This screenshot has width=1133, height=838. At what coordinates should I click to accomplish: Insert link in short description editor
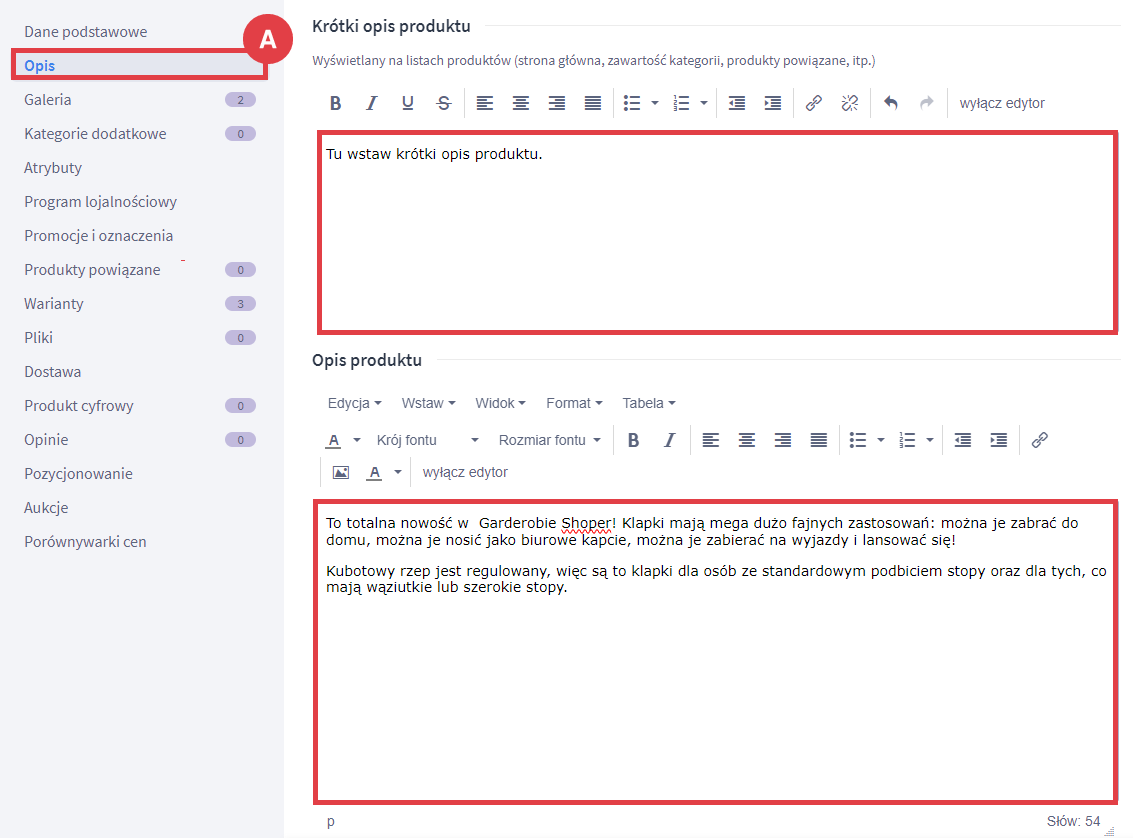[x=814, y=103]
